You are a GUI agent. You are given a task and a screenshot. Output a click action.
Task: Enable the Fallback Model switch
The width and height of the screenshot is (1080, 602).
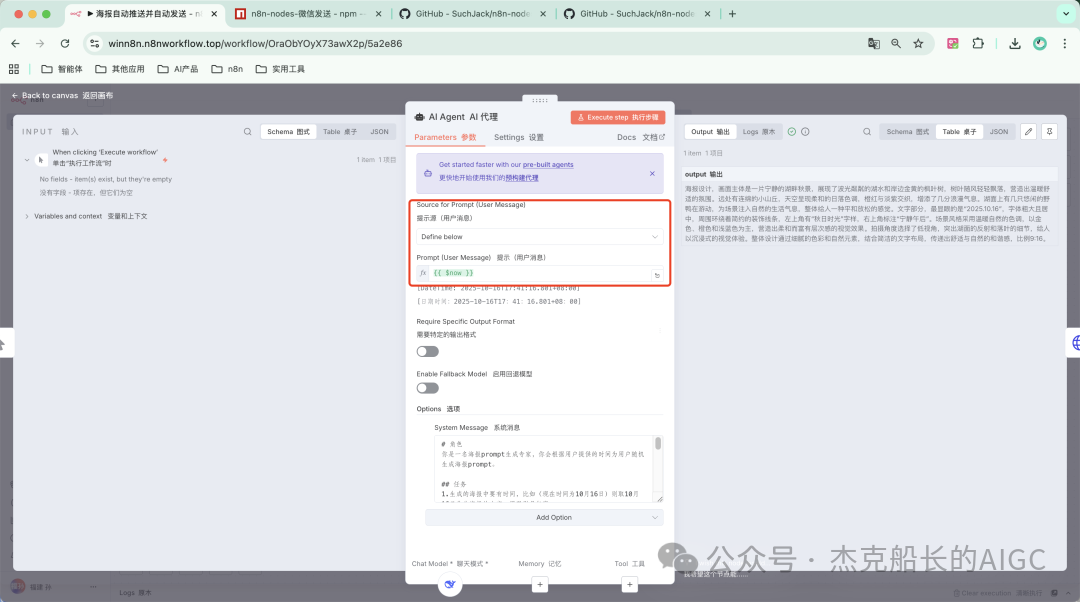[428, 388]
